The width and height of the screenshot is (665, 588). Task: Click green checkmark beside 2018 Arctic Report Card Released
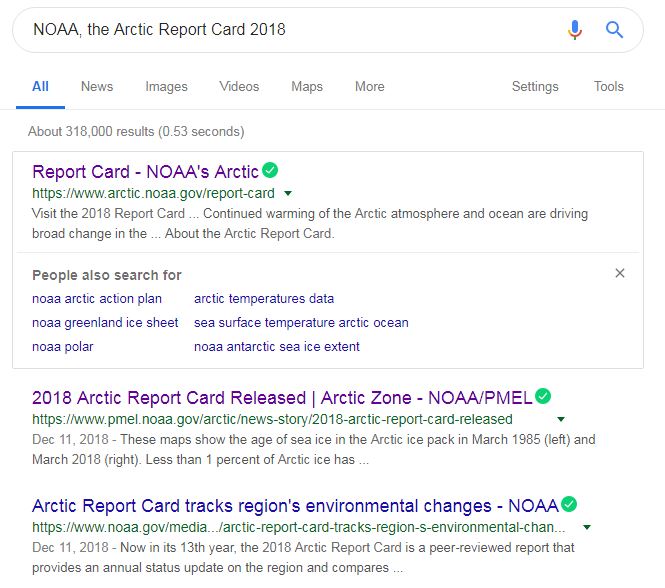(542, 396)
